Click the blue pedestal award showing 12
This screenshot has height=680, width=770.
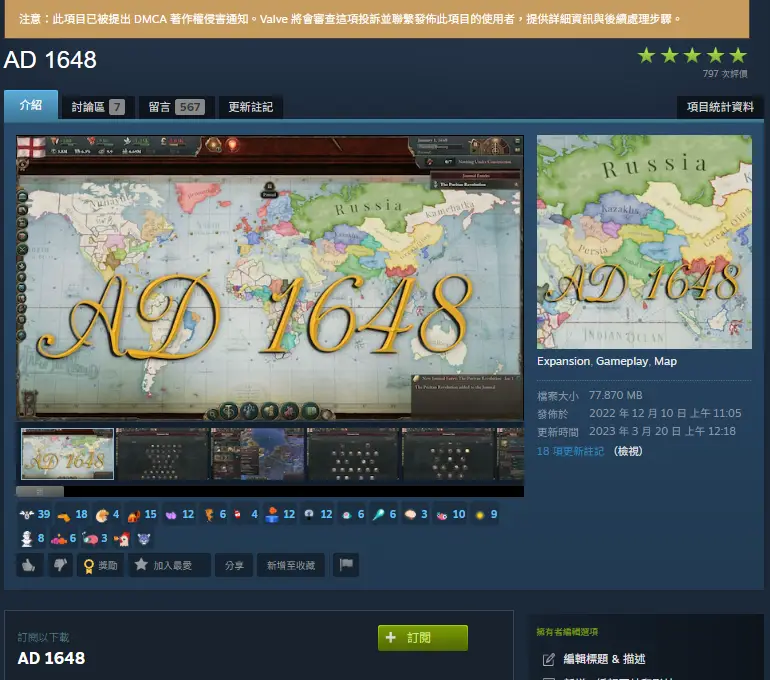point(280,514)
